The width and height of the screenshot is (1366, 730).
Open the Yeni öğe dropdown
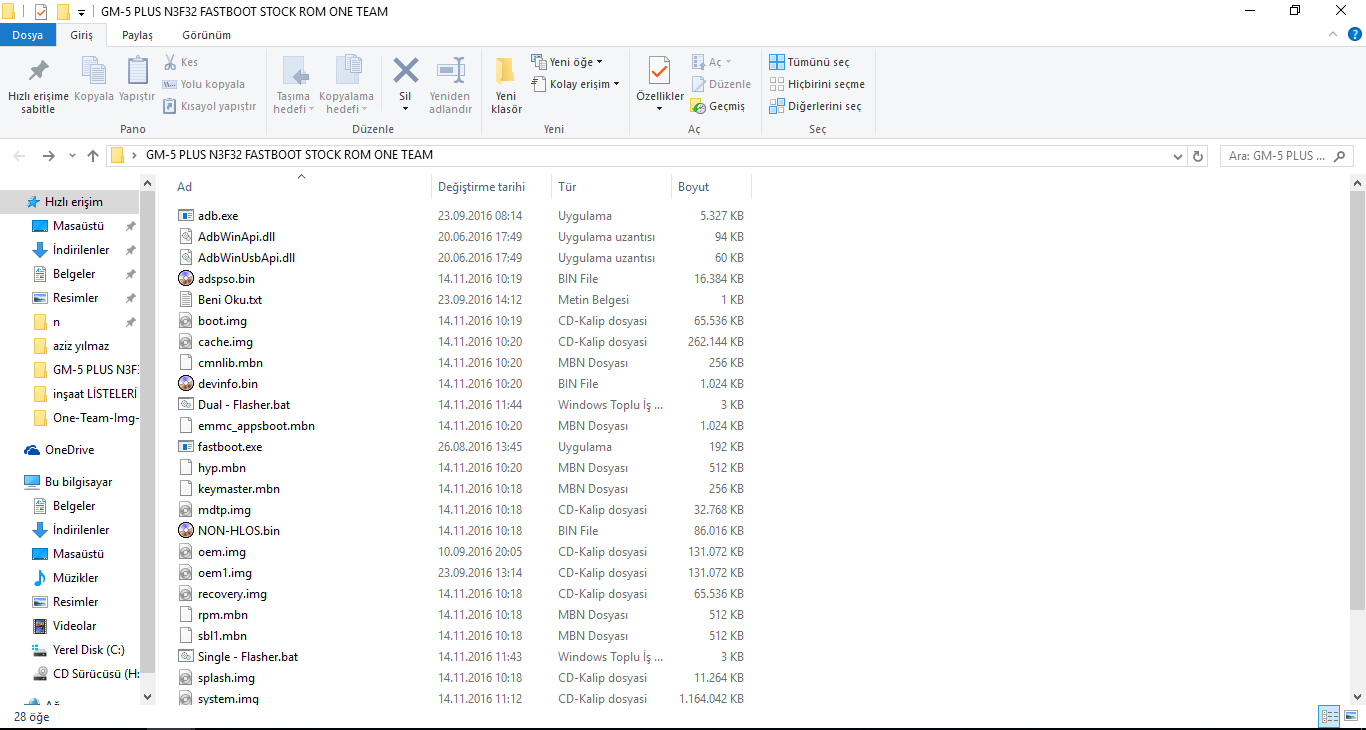567,62
